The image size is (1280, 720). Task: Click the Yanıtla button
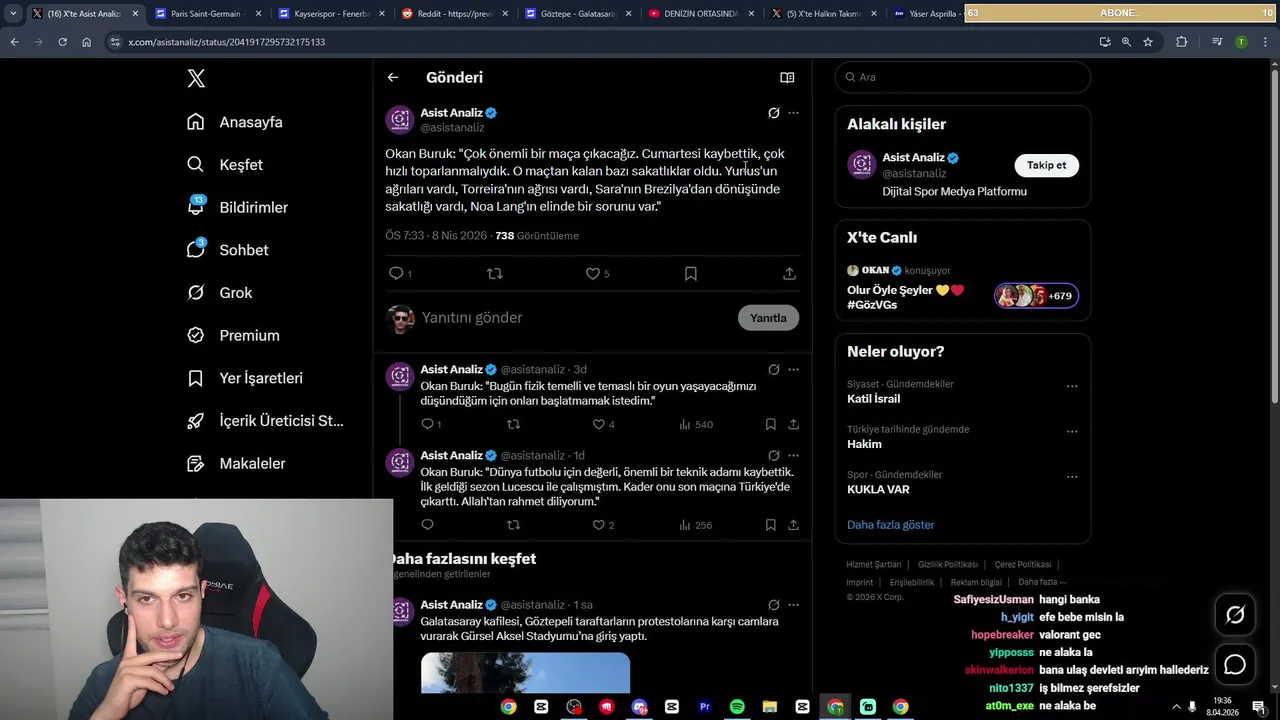pyautogui.click(x=768, y=318)
